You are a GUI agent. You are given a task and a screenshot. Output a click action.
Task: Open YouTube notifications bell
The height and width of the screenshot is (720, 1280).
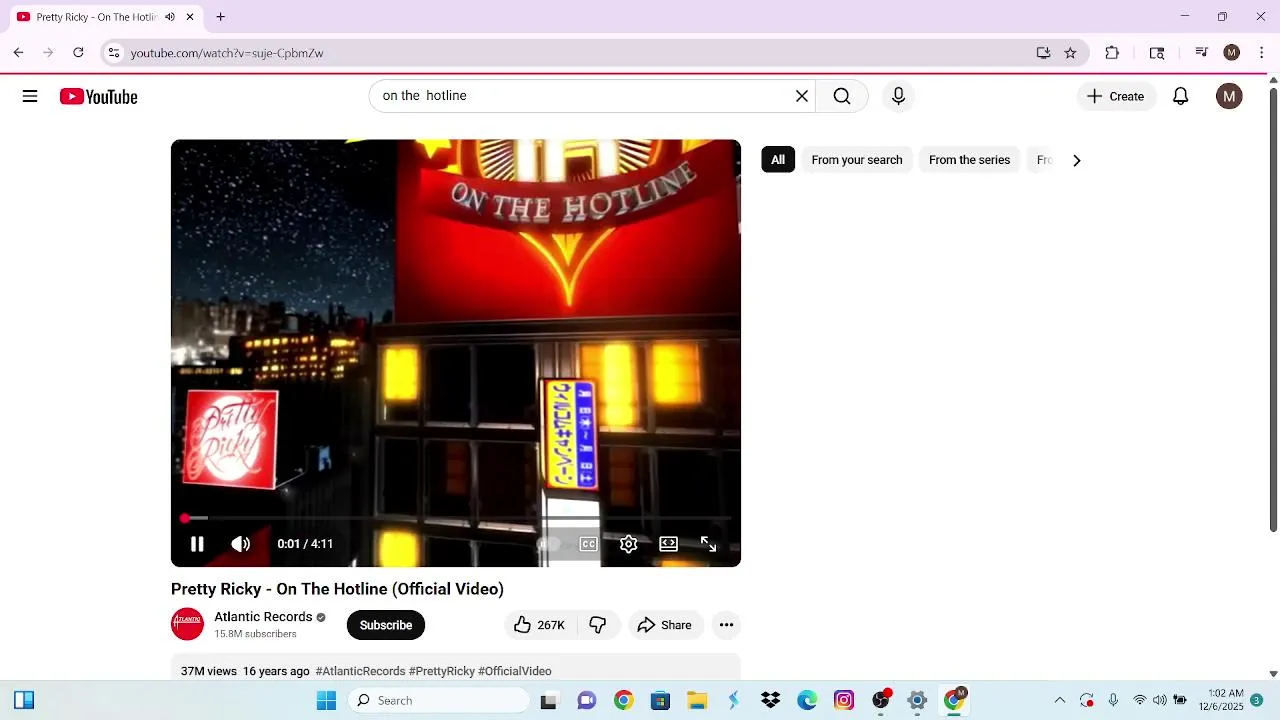(x=1180, y=96)
